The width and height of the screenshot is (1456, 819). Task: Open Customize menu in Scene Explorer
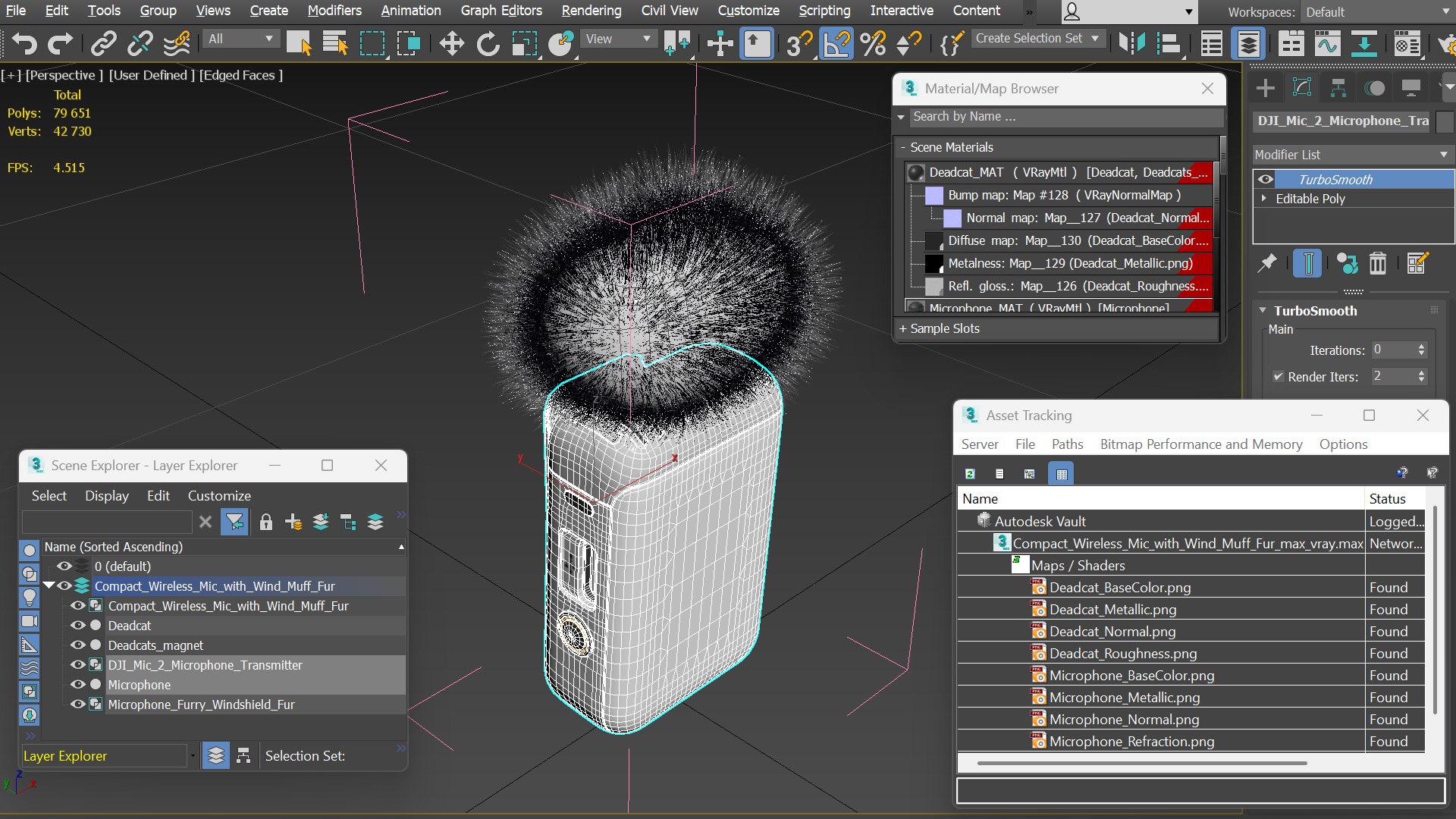click(x=219, y=496)
